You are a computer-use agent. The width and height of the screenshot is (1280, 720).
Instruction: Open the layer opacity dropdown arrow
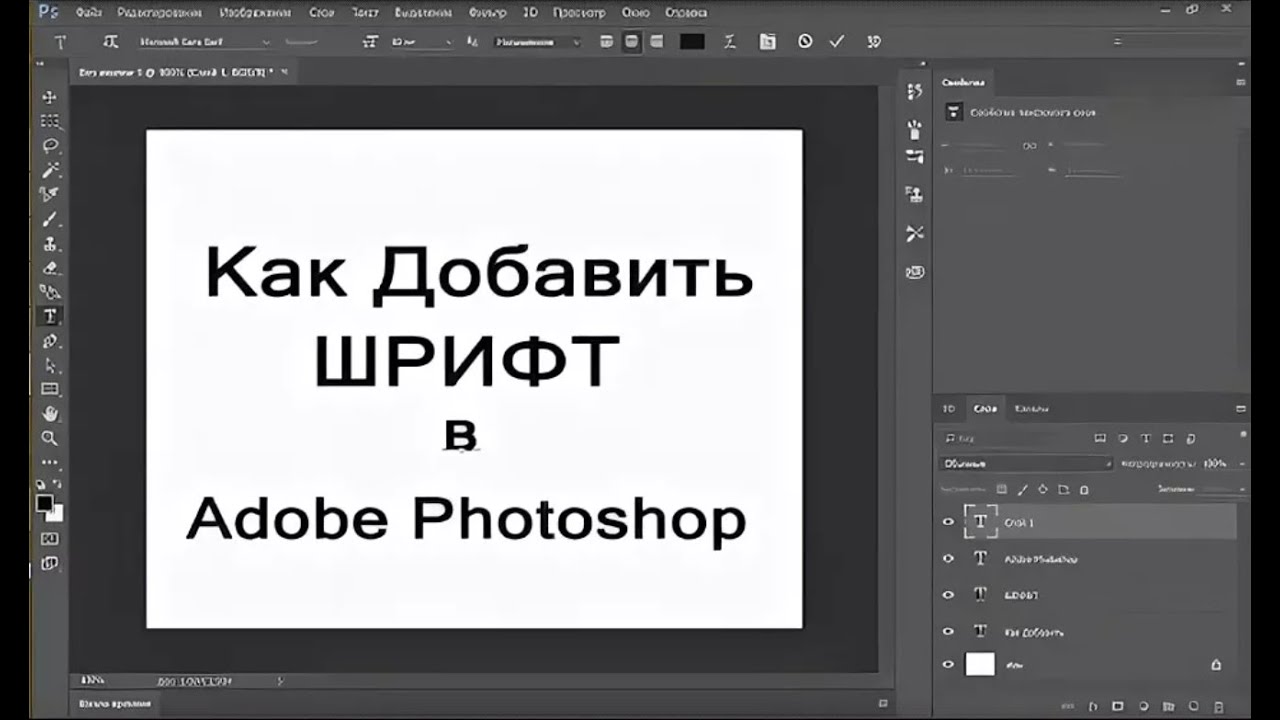coord(1243,464)
